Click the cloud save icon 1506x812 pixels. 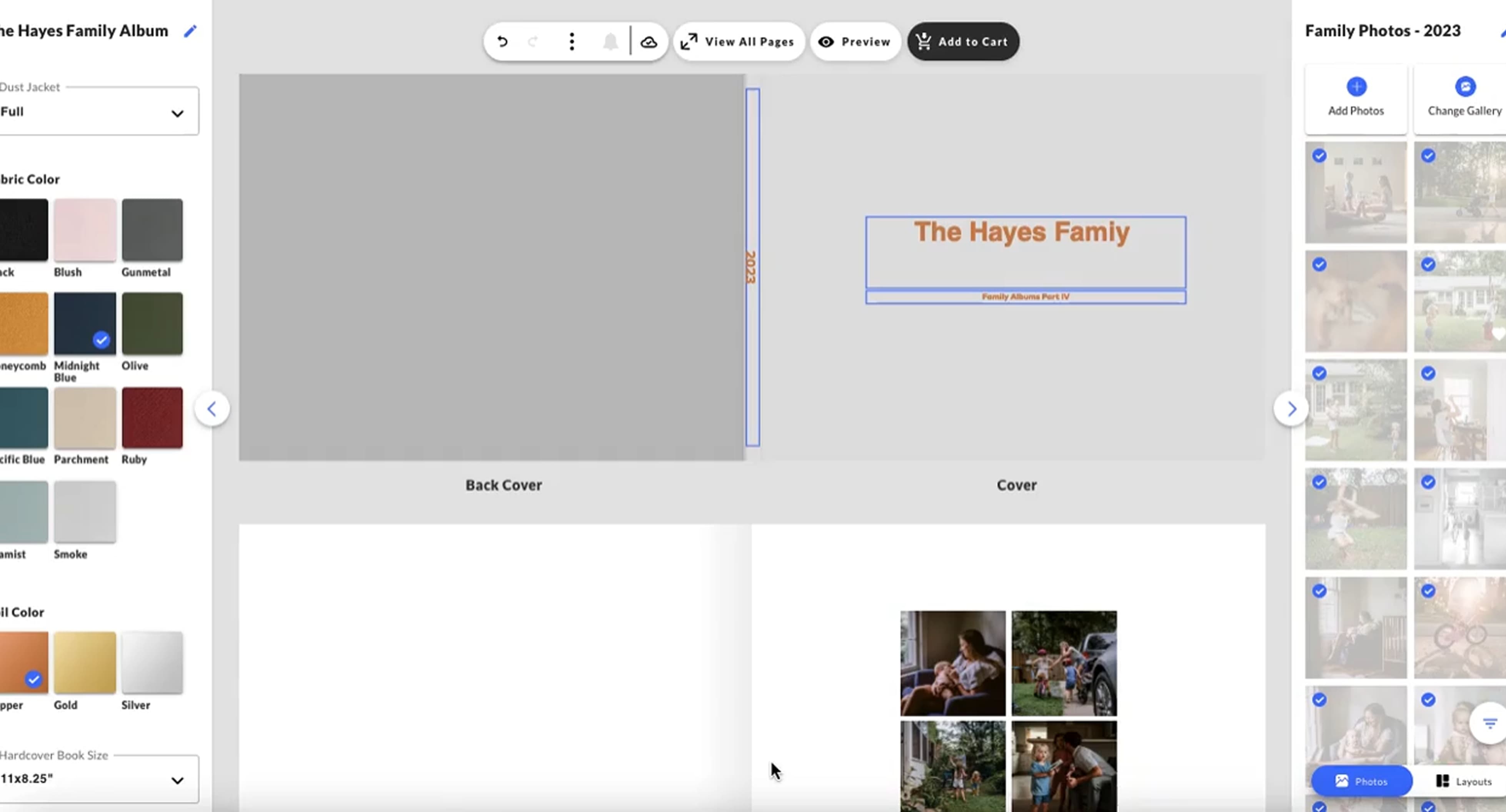click(x=648, y=42)
